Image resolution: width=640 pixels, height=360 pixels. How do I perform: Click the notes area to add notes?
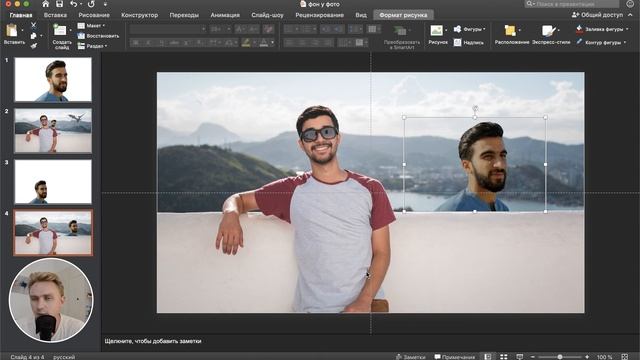tap(153, 341)
